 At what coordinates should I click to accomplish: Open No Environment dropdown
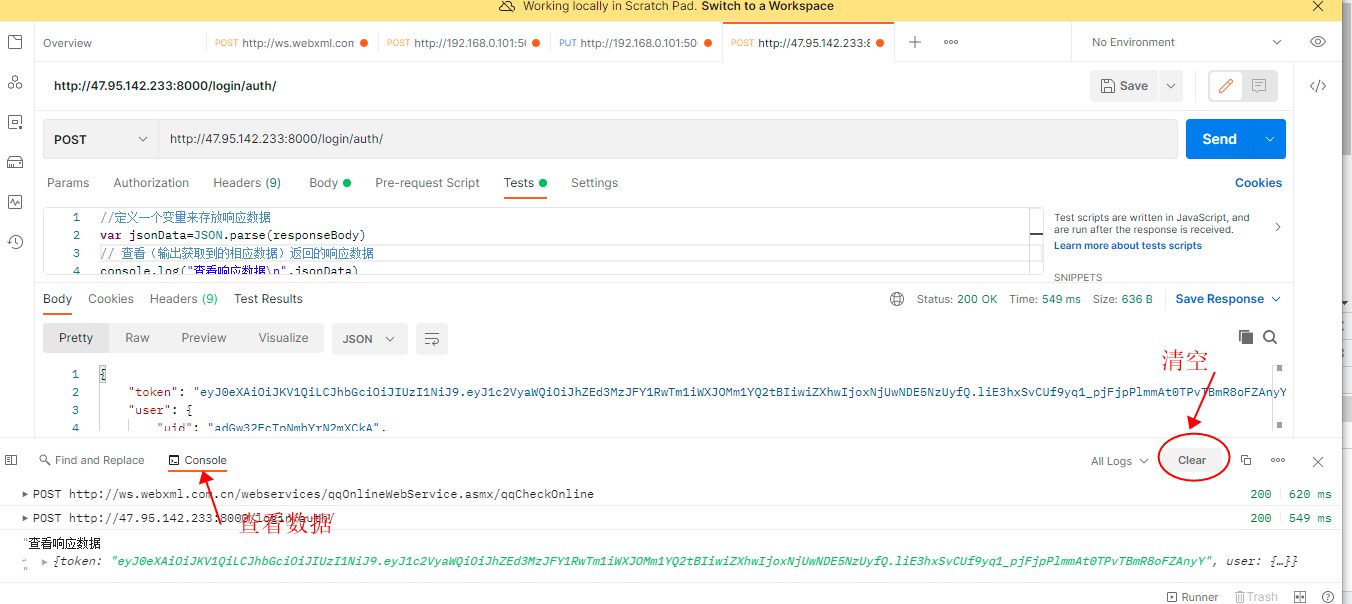(x=1186, y=42)
